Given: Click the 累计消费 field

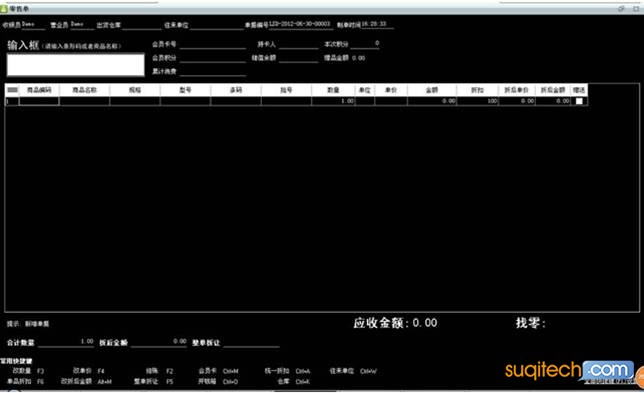Looking at the screenshot, I should (x=213, y=71).
